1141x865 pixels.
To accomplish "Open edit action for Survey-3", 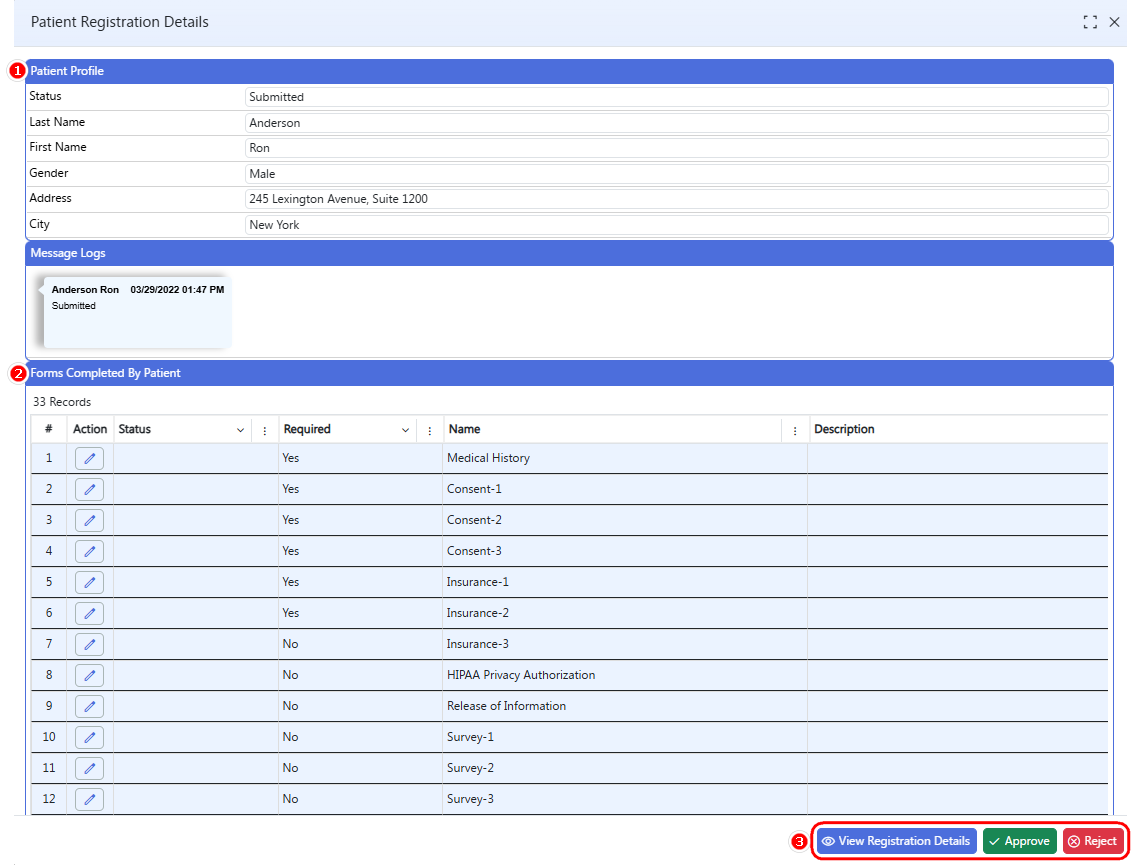I will coord(90,799).
